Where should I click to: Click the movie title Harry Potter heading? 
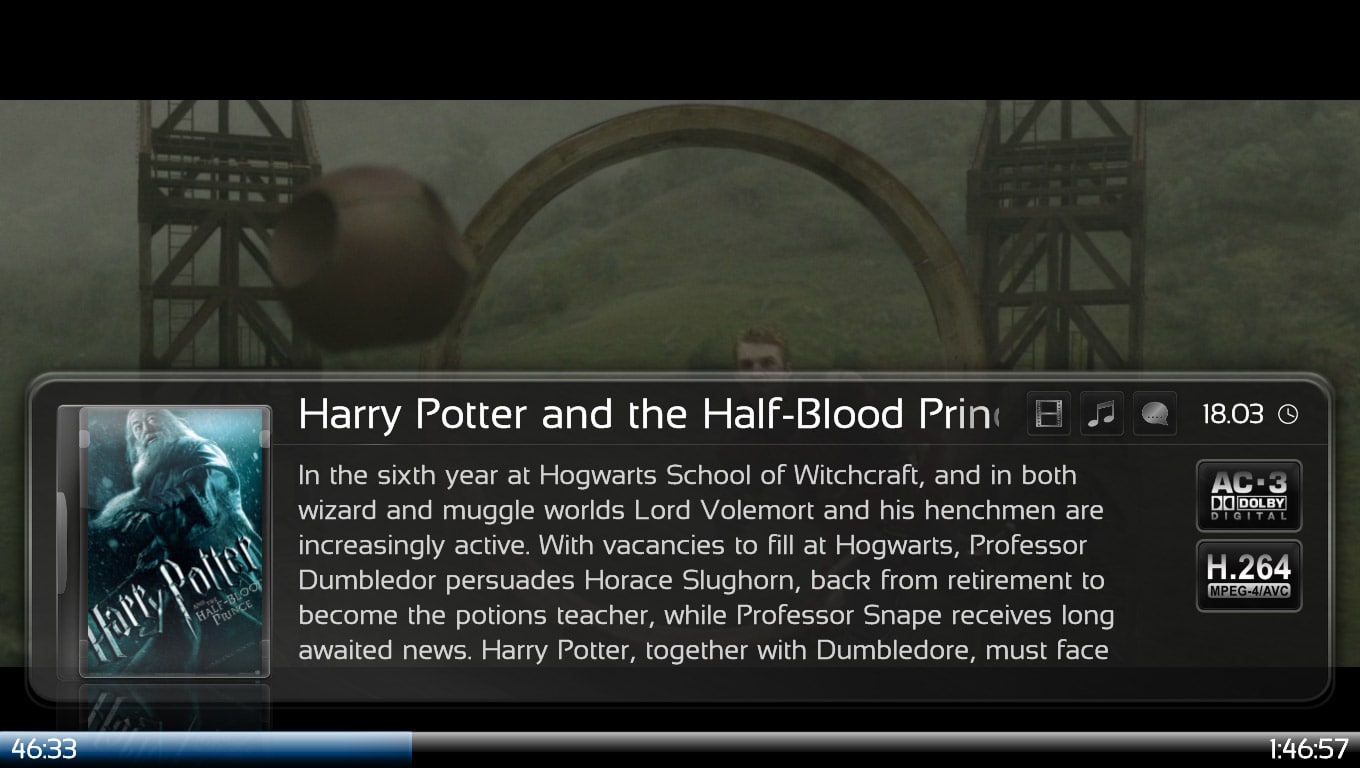click(649, 414)
